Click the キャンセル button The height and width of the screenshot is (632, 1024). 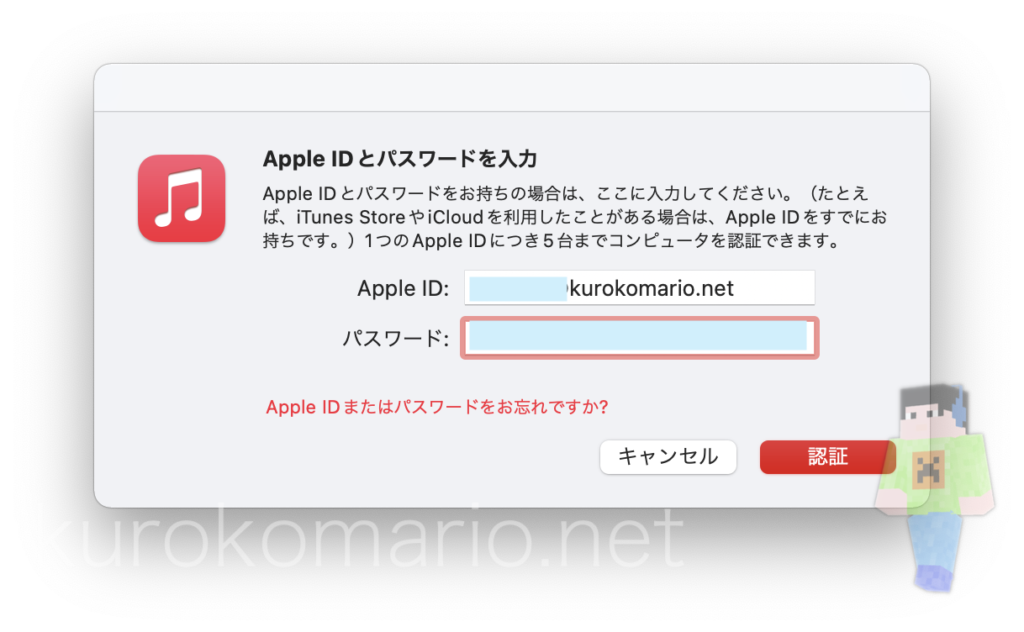[x=667, y=456]
